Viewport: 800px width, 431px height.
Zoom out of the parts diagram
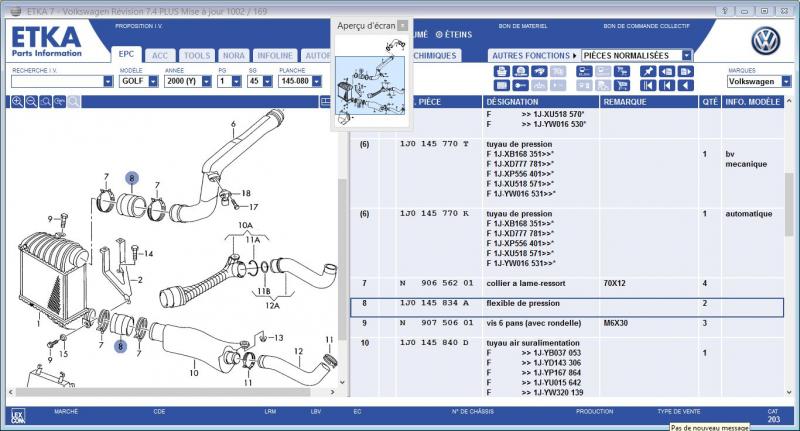(31, 102)
